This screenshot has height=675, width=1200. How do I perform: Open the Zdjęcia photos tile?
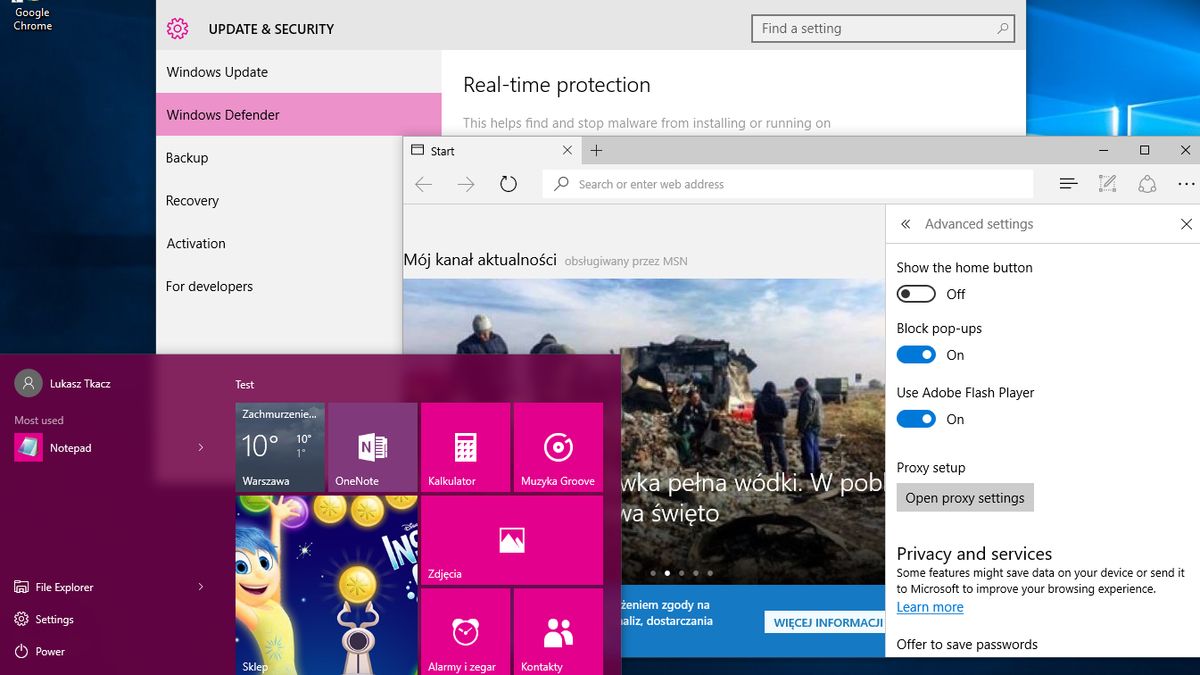point(512,540)
